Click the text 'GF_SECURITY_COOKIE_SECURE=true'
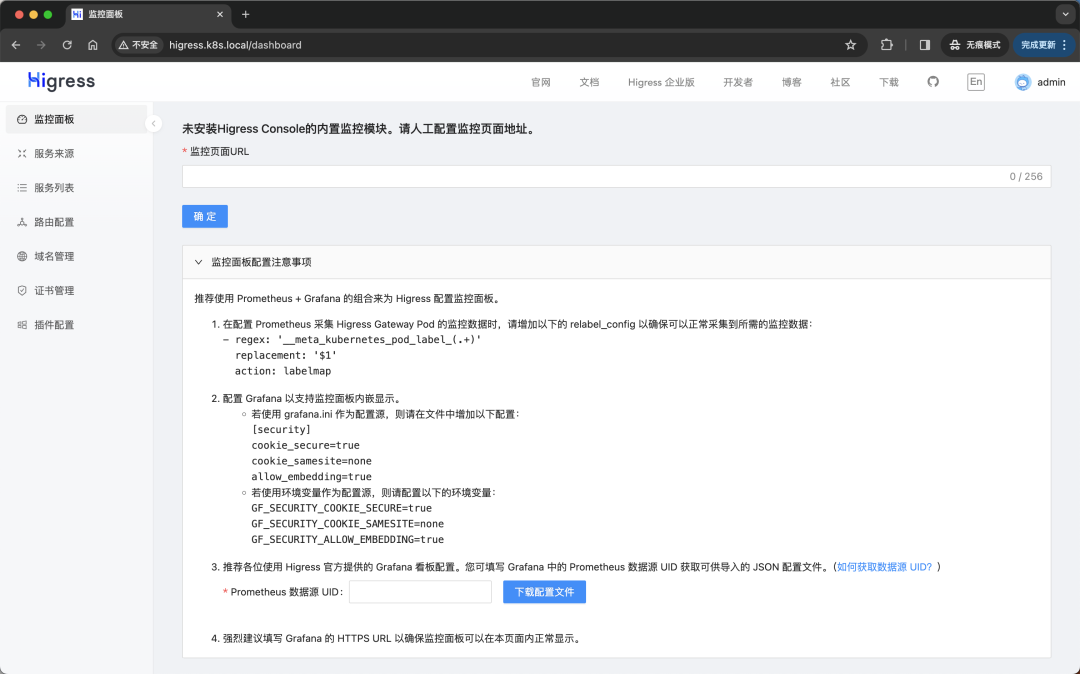 [x=342, y=508]
